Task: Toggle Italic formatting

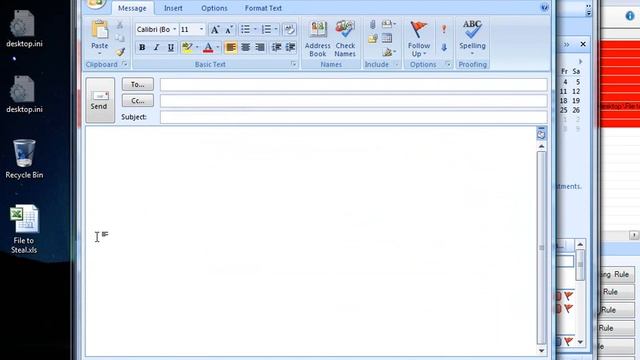Action: (x=156, y=47)
